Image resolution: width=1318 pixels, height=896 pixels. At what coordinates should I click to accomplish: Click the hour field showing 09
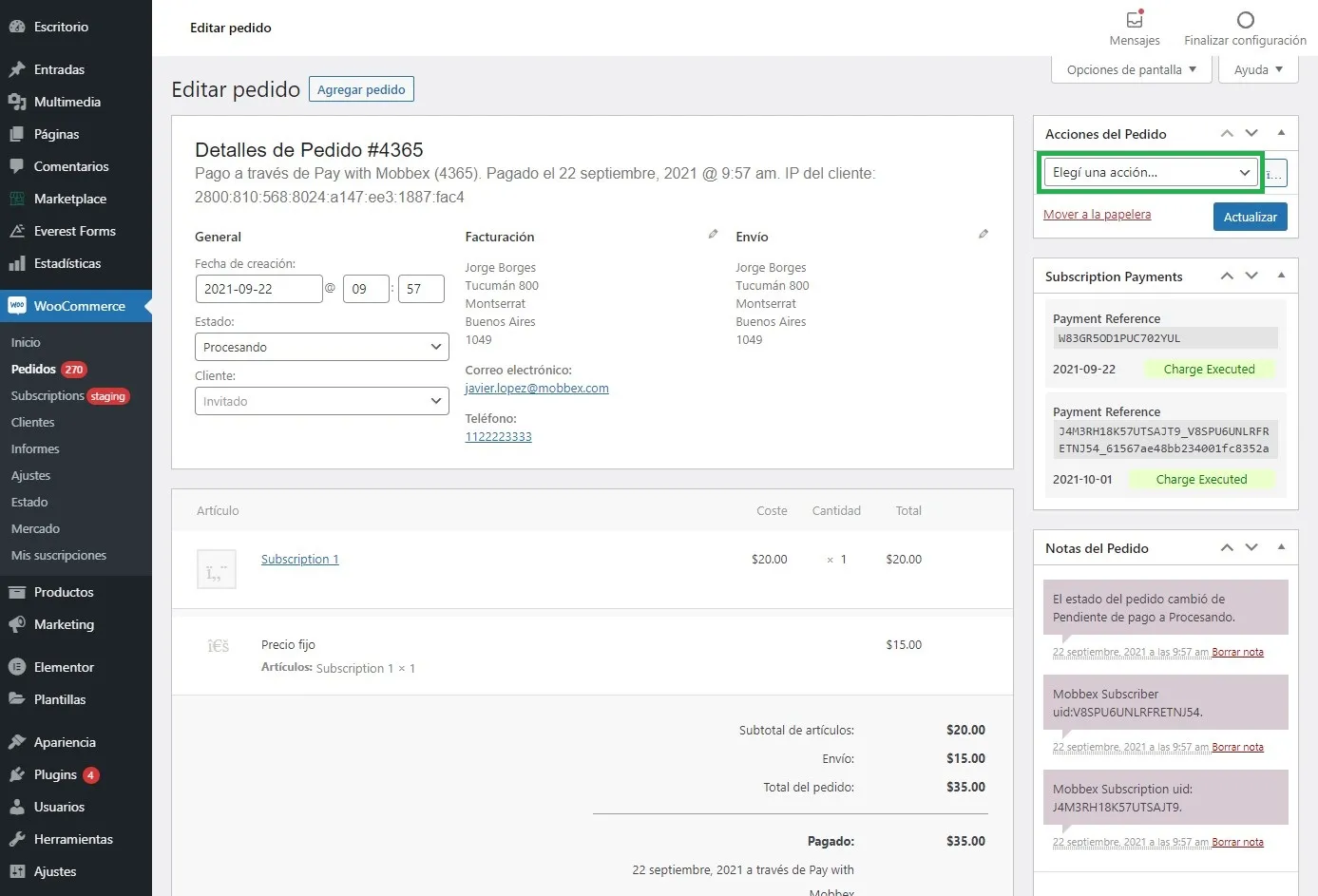click(366, 289)
